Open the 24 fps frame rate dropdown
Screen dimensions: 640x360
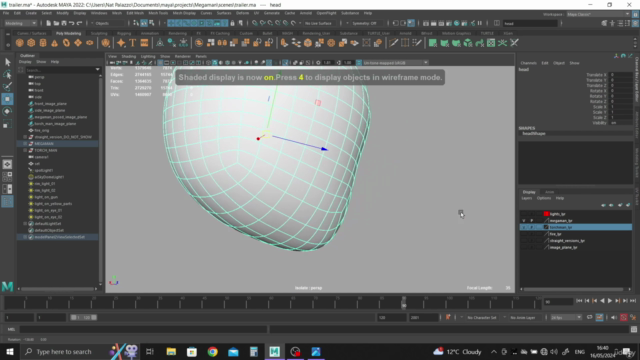click(x=566, y=318)
